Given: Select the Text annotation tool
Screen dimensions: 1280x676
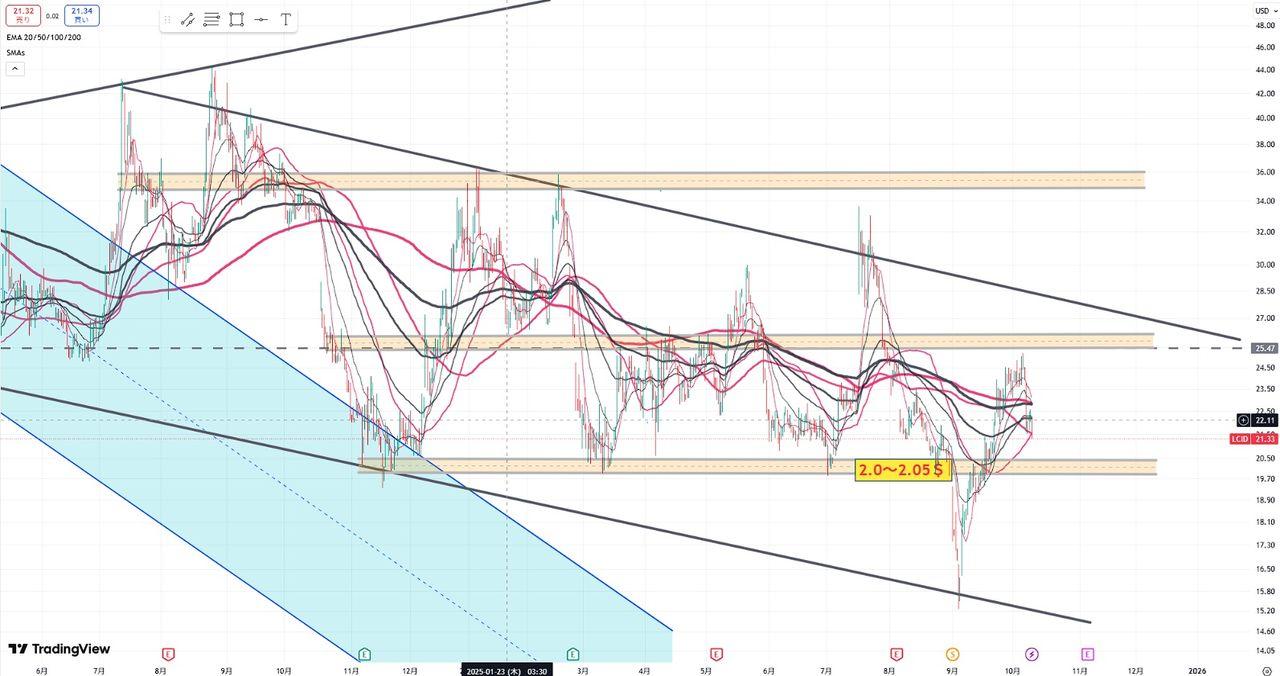Looking at the screenshot, I should [x=286, y=20].
